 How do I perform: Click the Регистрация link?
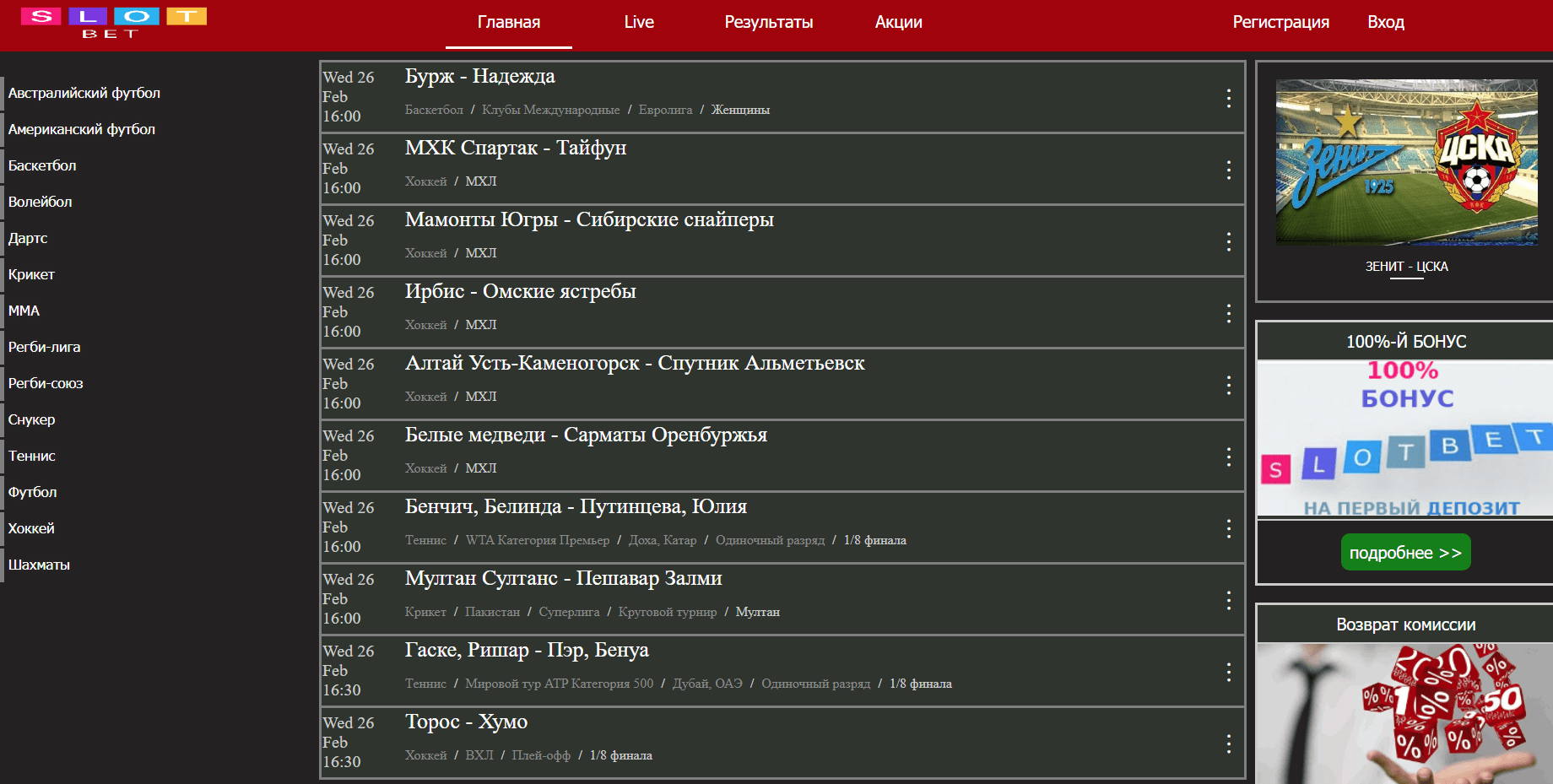1280,23
